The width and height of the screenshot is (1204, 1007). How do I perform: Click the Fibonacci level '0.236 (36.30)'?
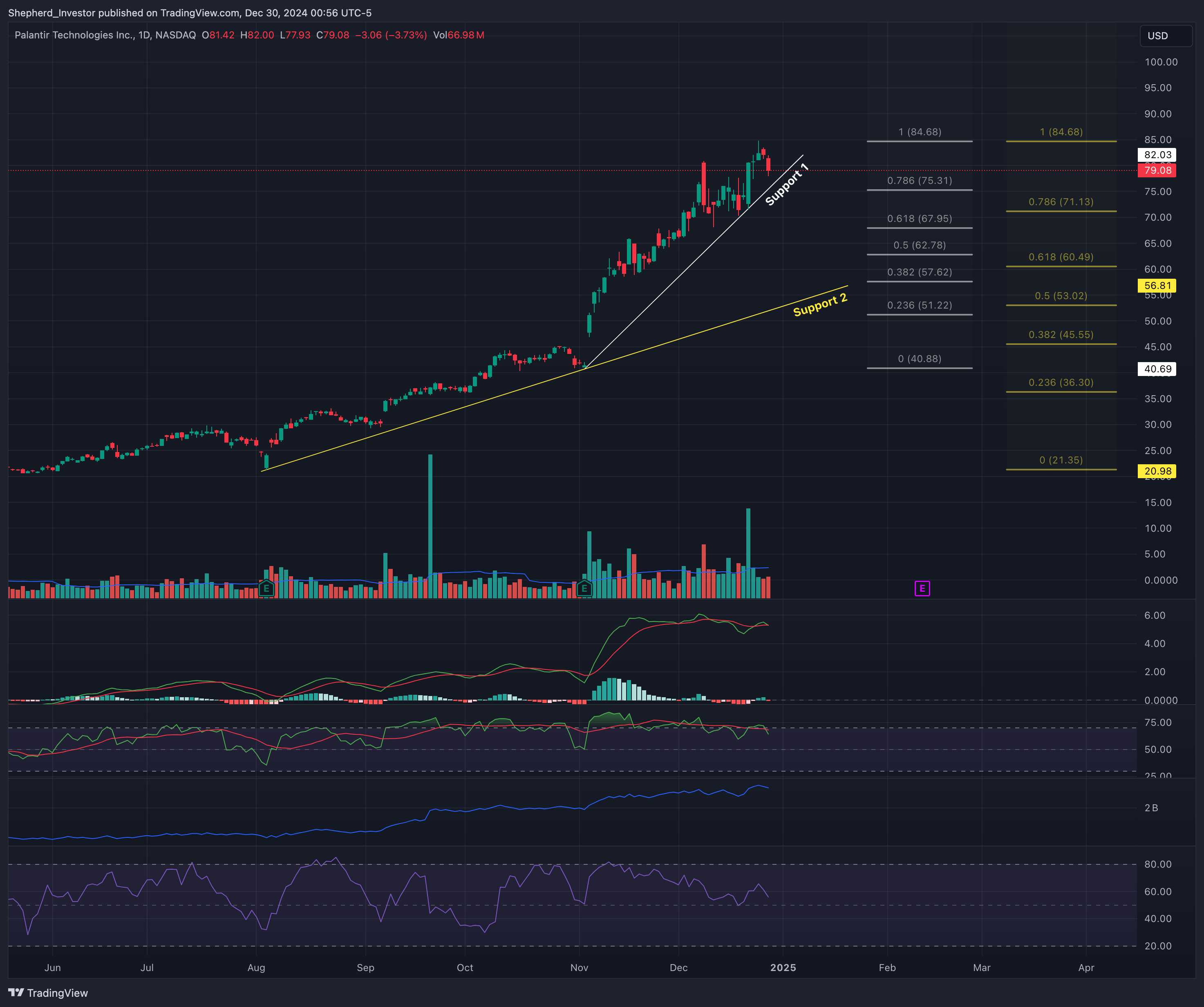(x=1061, y=383)
